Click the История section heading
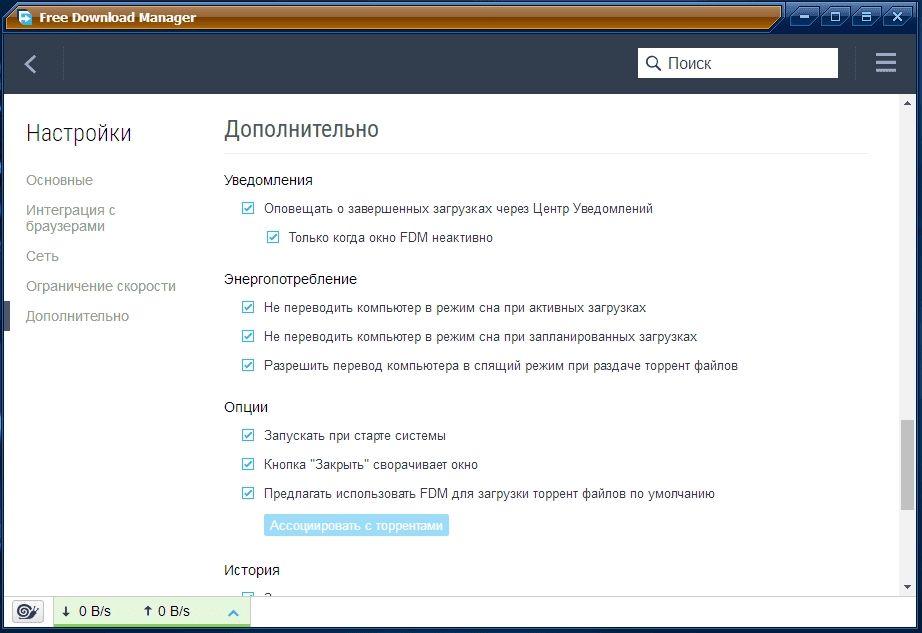Screen dimensions: 922x633 (x=252, y=570)
